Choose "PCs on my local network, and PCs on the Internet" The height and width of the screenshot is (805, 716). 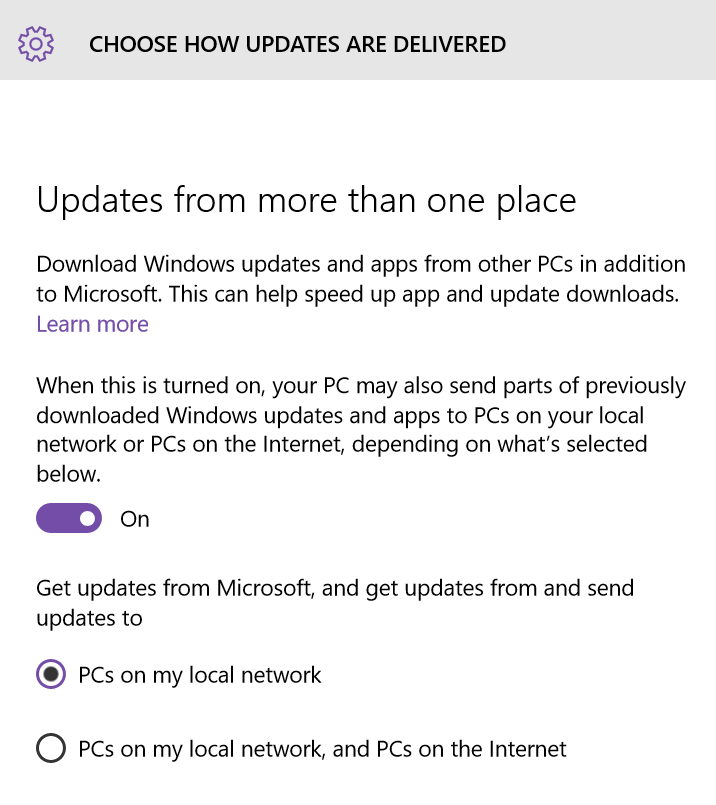pos(49,748)
